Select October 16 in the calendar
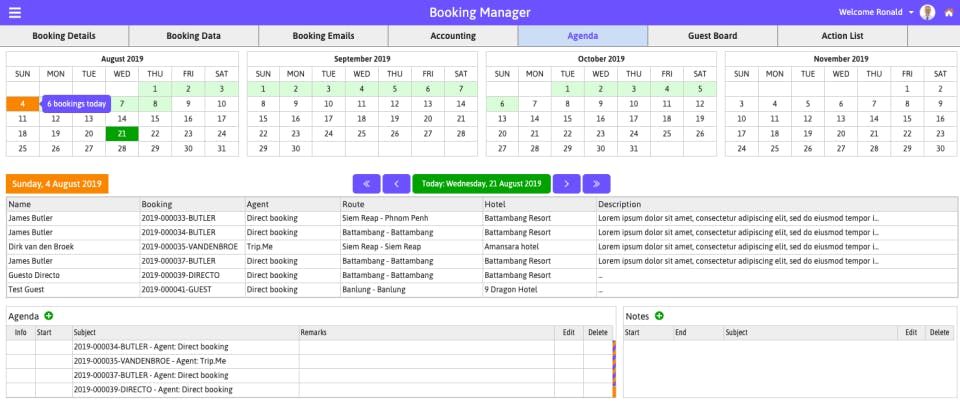The width and height of the screenshot is (960, 404). (x=601, y=119)
